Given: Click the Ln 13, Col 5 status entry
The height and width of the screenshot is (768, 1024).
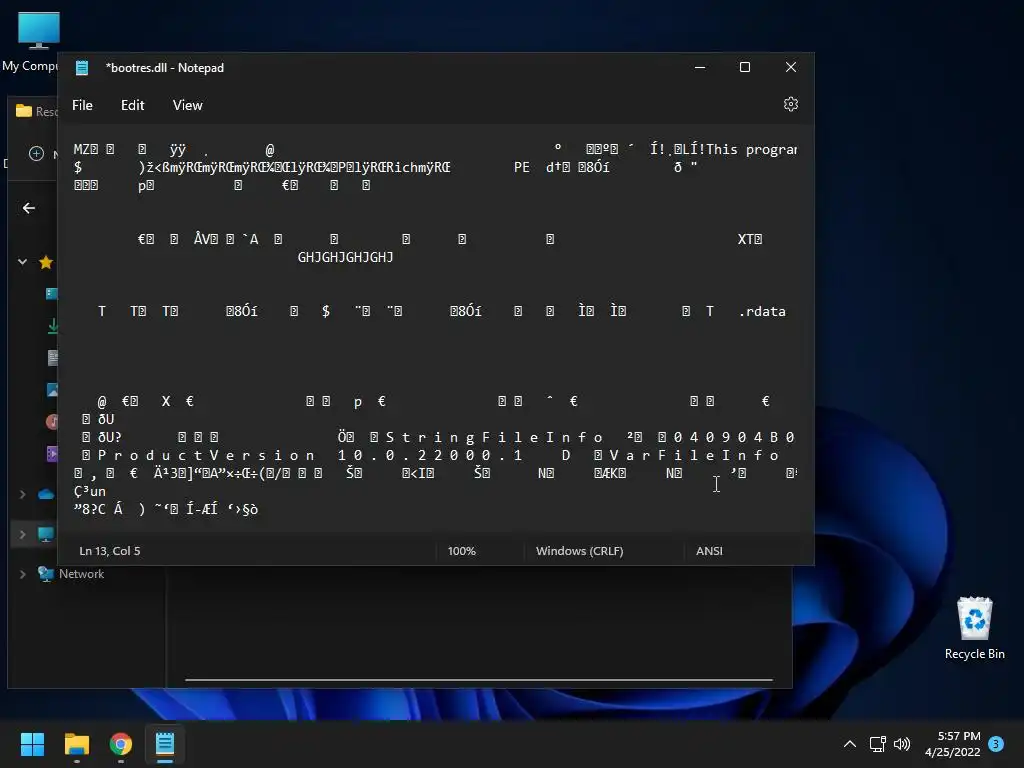Looking at the screenshot, I should 110,551.
